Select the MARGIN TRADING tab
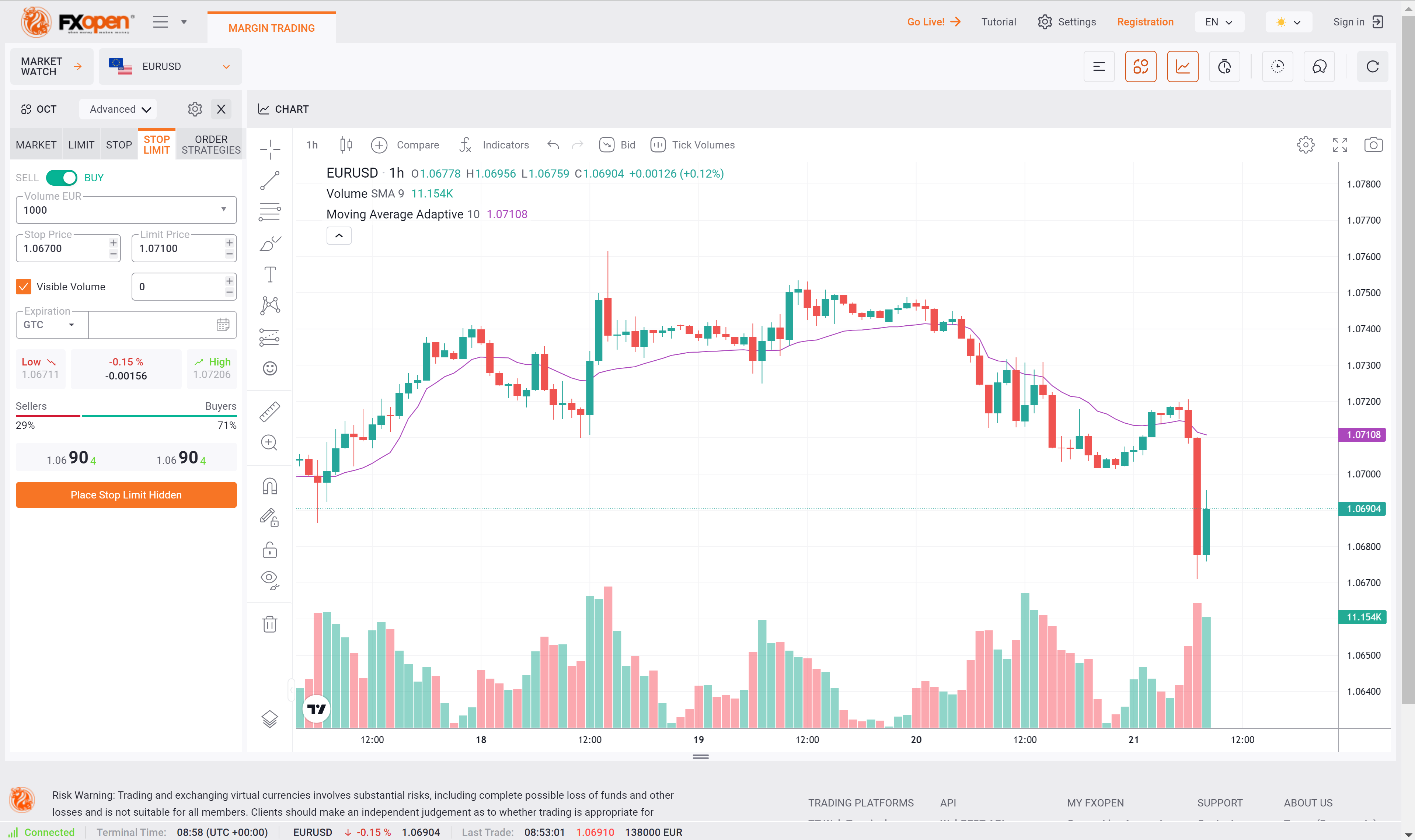This screenshot has width=1415, height=840. (272, 28)
